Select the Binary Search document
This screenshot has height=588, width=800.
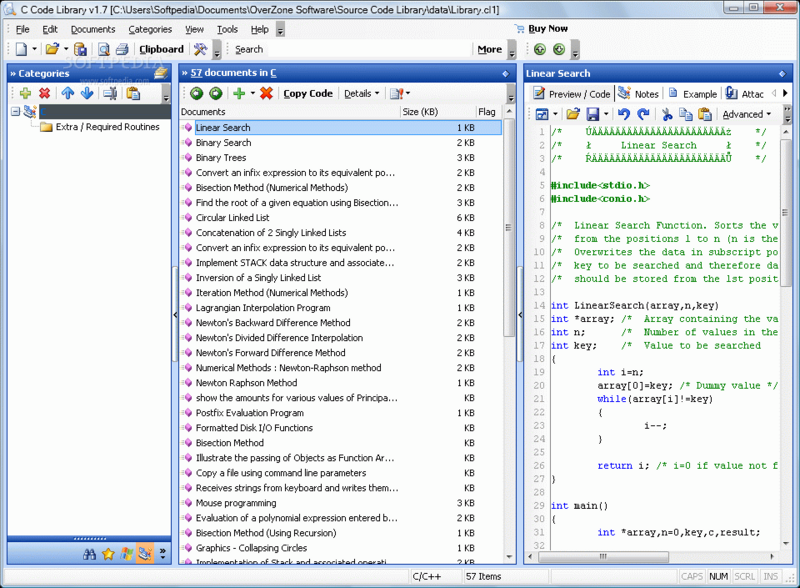223,142
